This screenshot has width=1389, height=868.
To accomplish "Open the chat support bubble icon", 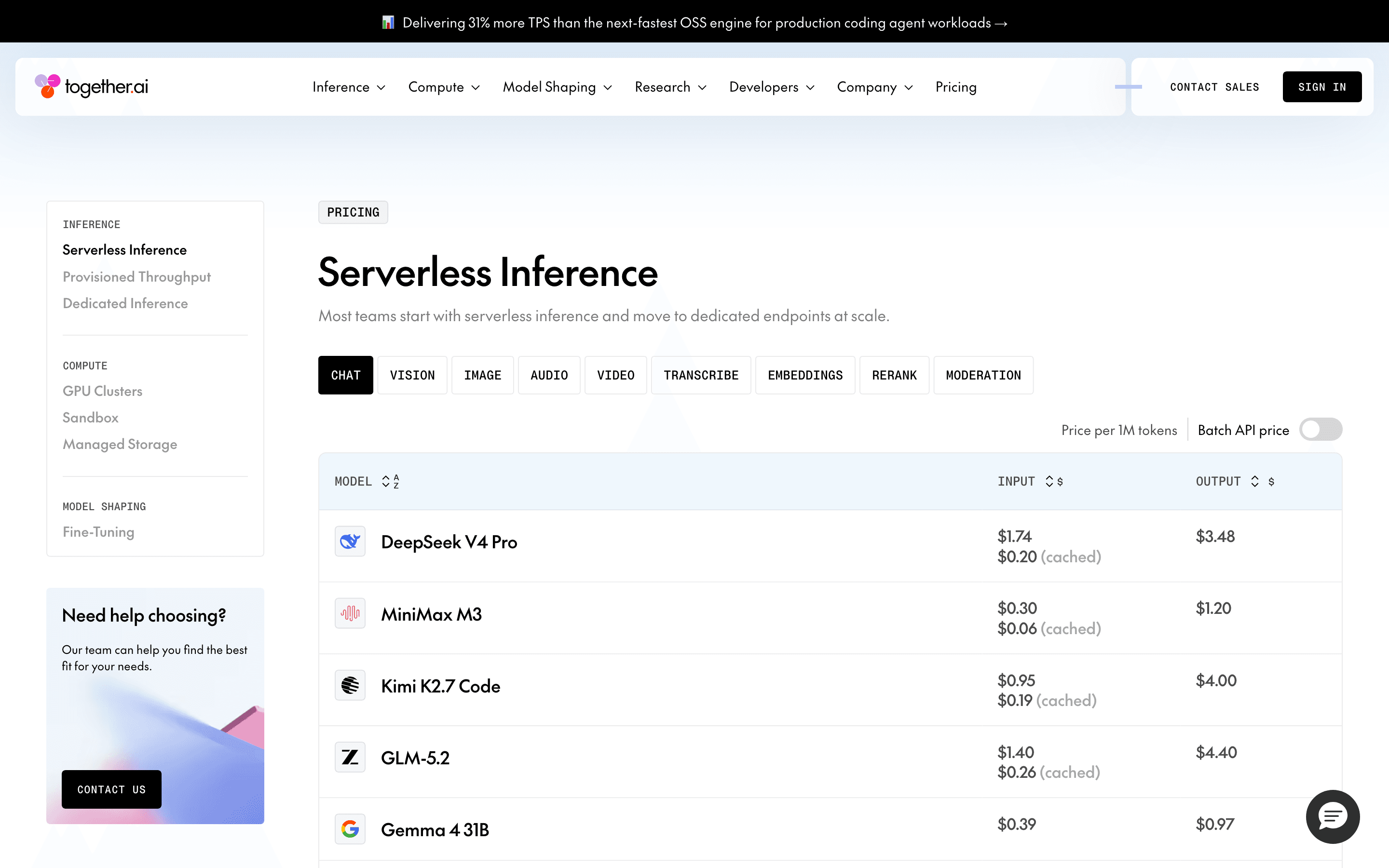I will (1332, 816).
